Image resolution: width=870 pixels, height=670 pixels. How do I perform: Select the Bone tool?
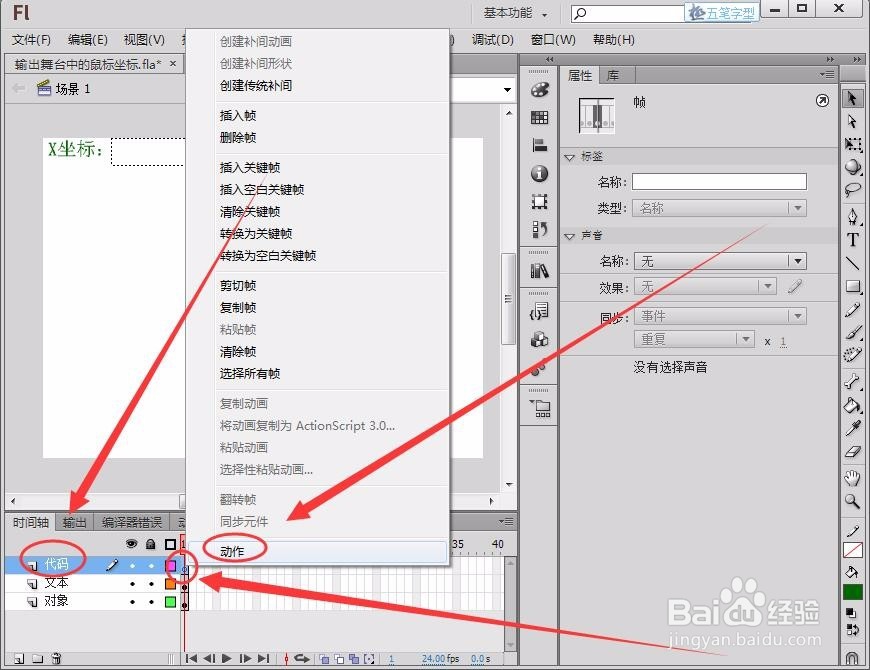852,382
